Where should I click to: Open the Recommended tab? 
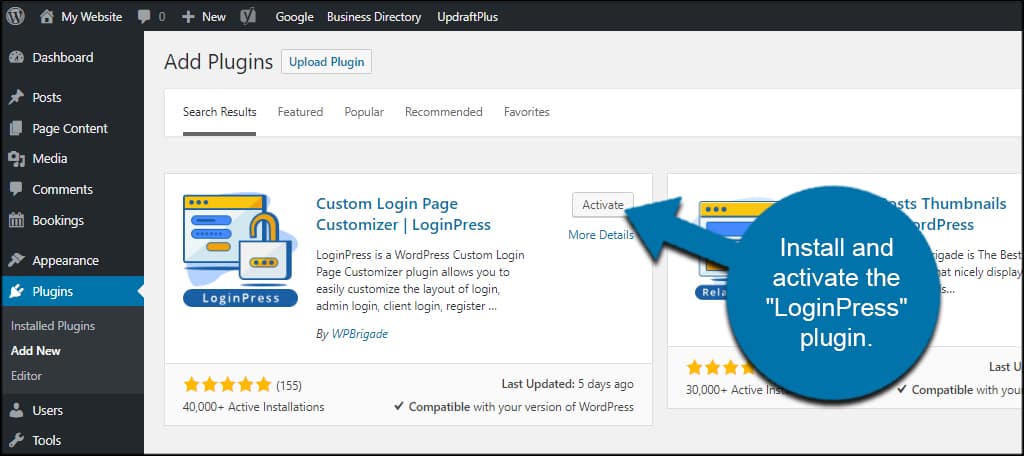tap(443, 112)
